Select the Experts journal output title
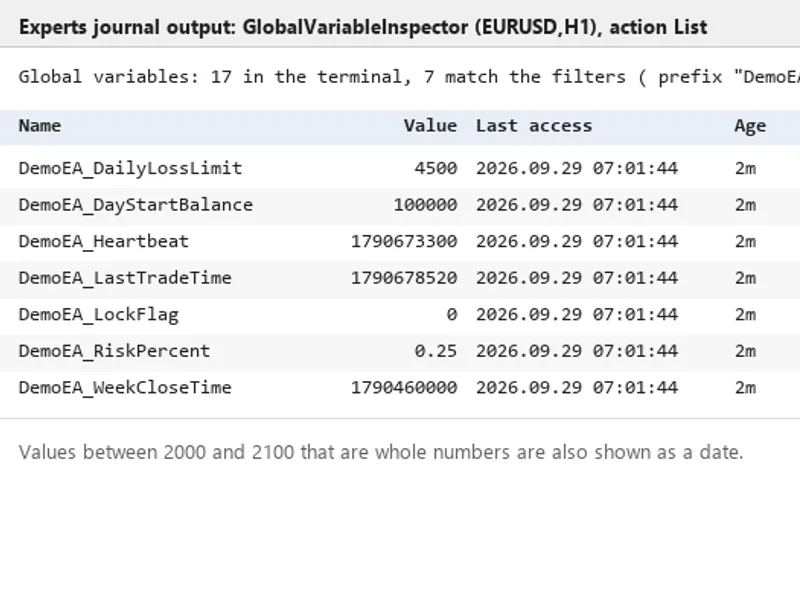This screenshot has height=600, width=800. (363, 27)
